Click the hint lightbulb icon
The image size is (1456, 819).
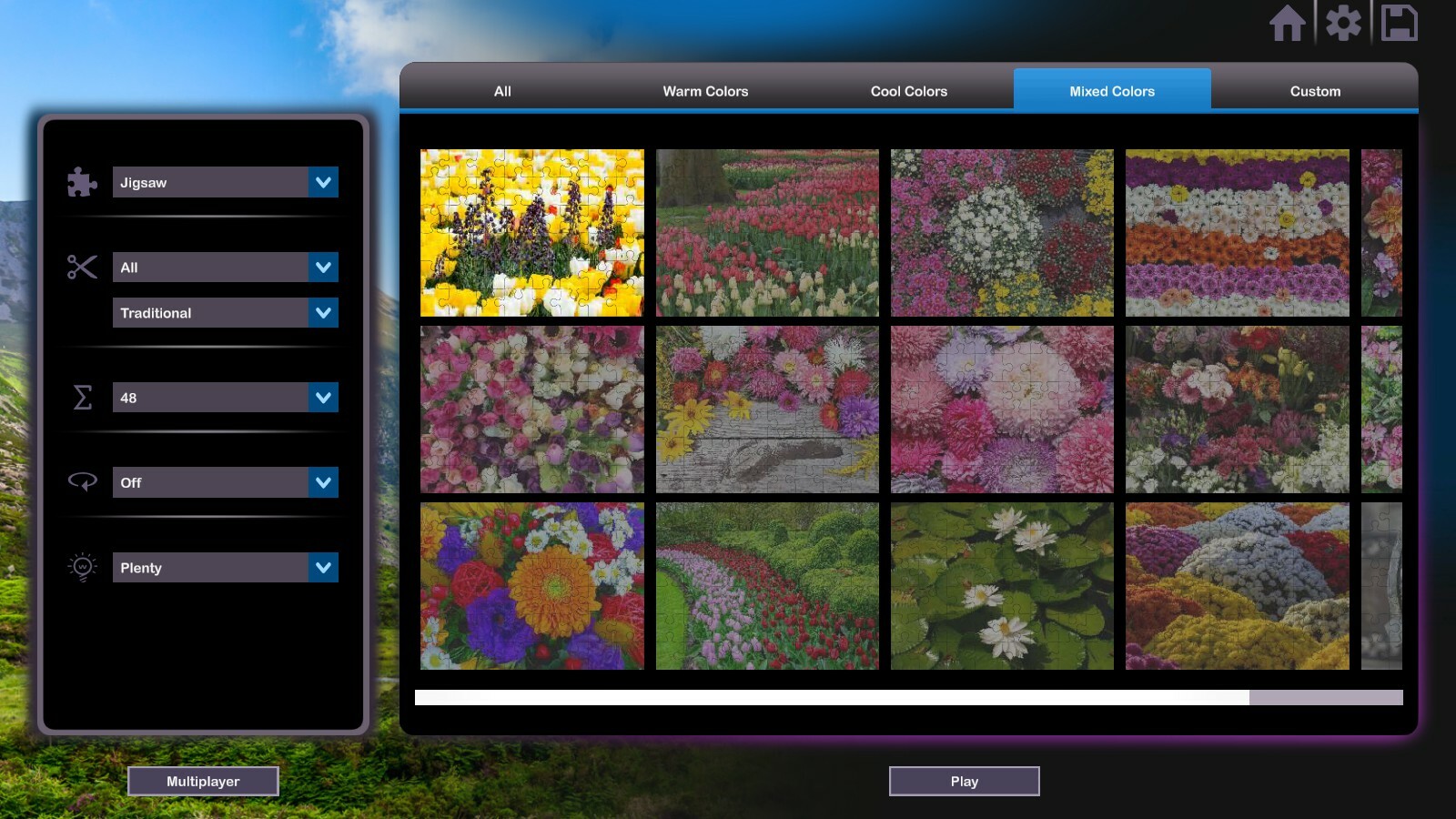pyautogui.click(x=81, y=567)
